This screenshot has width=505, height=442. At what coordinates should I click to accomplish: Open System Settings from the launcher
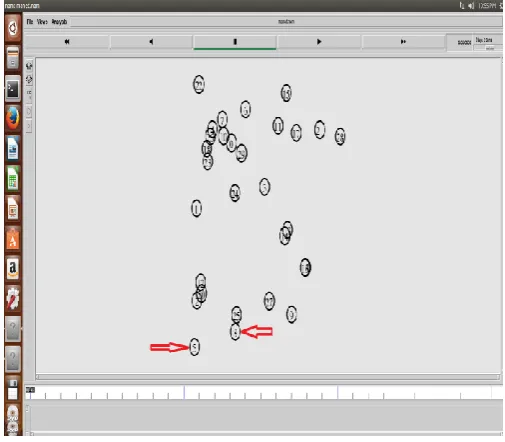click(13, 298)
